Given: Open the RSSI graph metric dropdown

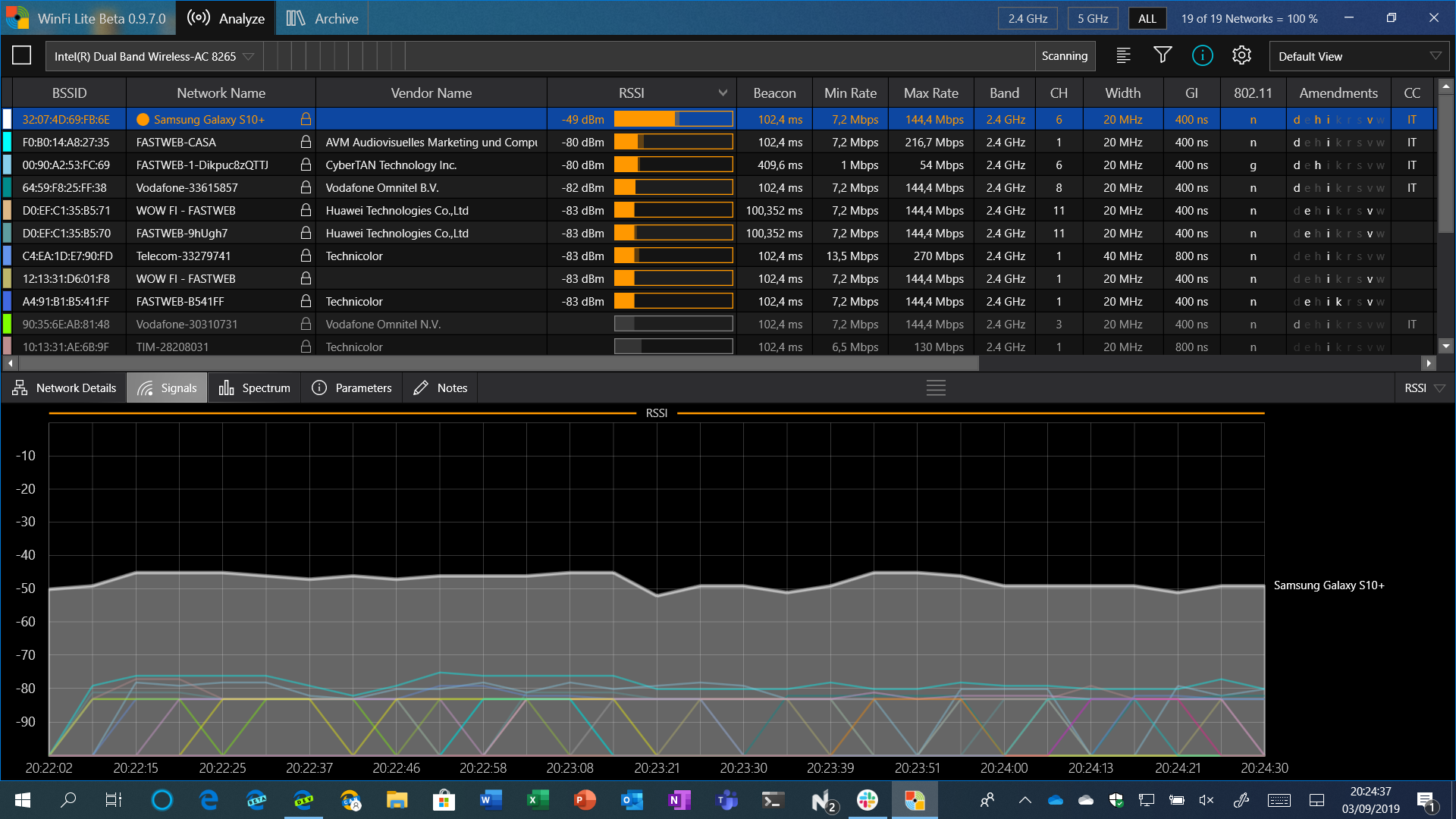Looking at the screenshot, I should (1425, 388).
